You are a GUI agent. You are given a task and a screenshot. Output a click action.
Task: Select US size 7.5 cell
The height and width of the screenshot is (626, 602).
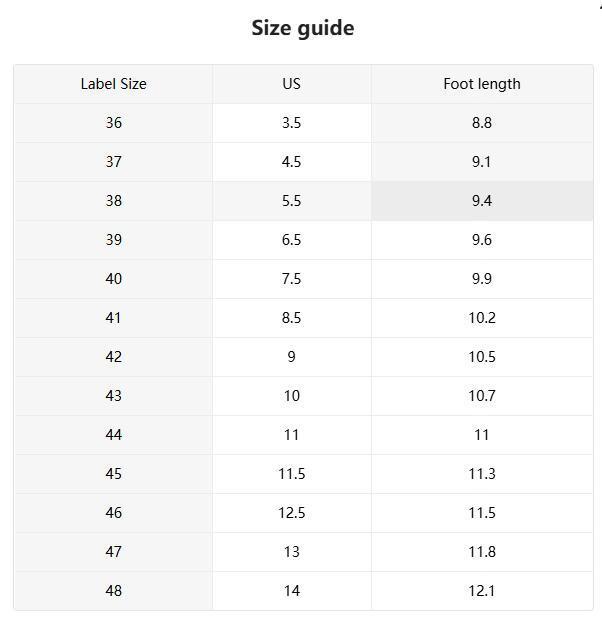[291, 279]
